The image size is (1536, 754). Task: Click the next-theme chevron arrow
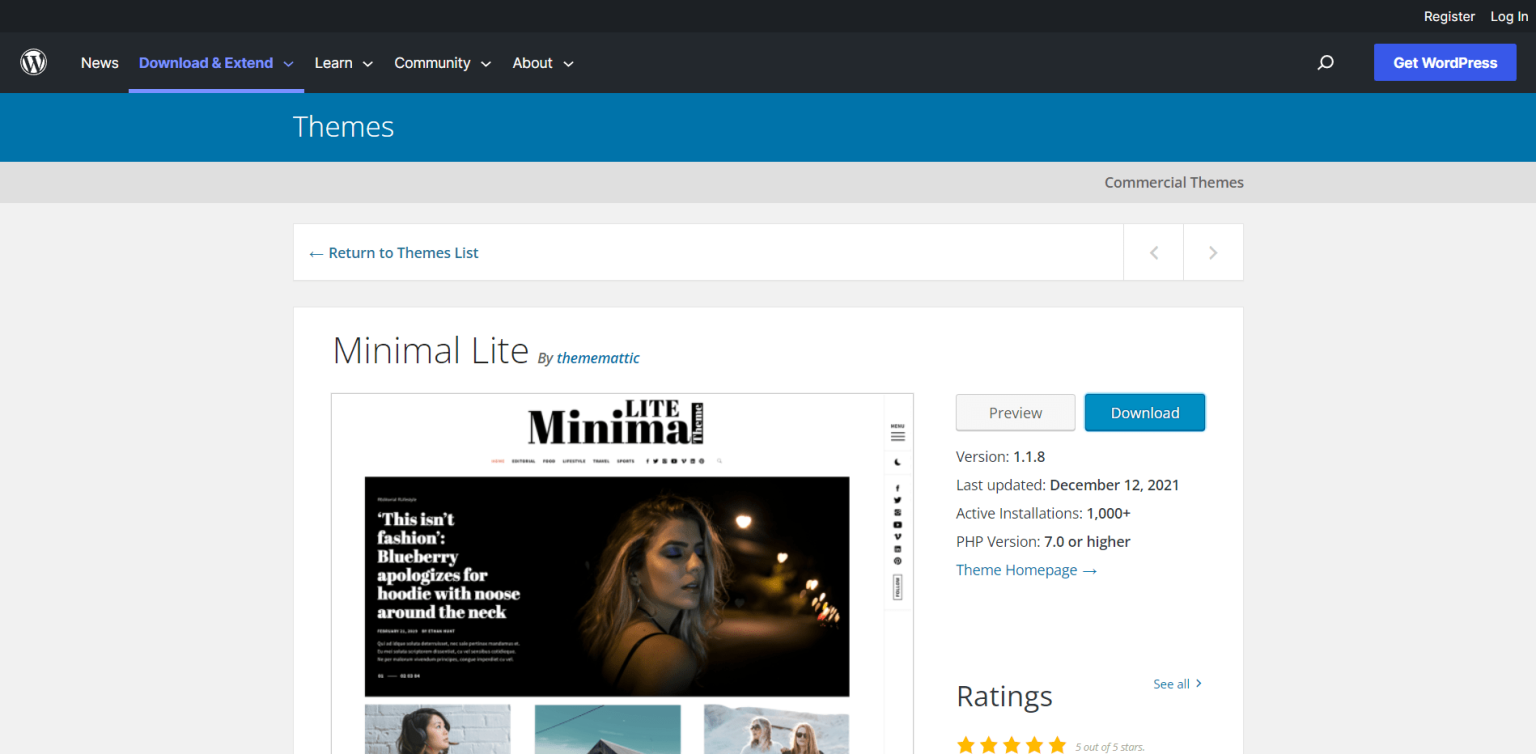(x=1213, y=252)
